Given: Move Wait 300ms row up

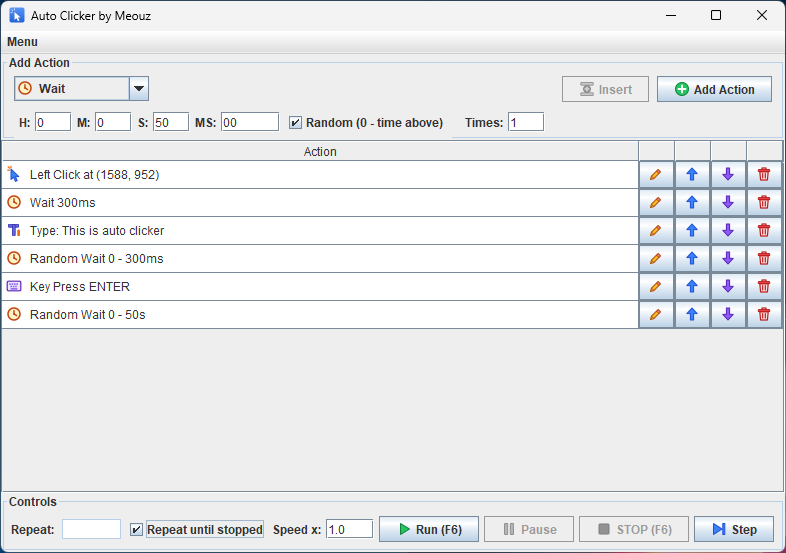Looking at the screenshot, I should pyautogui.click(x=692, y=203).
